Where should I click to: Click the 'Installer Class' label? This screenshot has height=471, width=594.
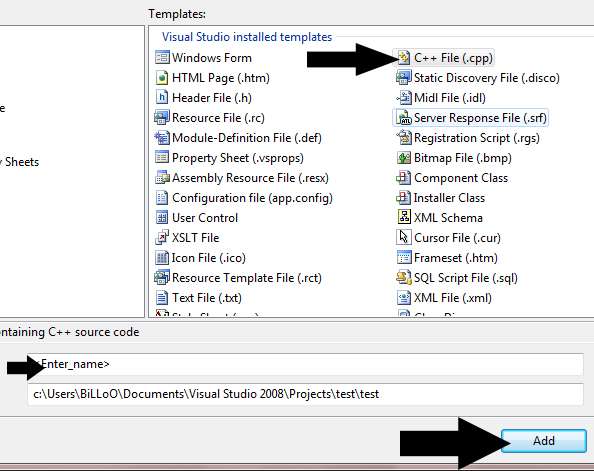coord(449,198)
